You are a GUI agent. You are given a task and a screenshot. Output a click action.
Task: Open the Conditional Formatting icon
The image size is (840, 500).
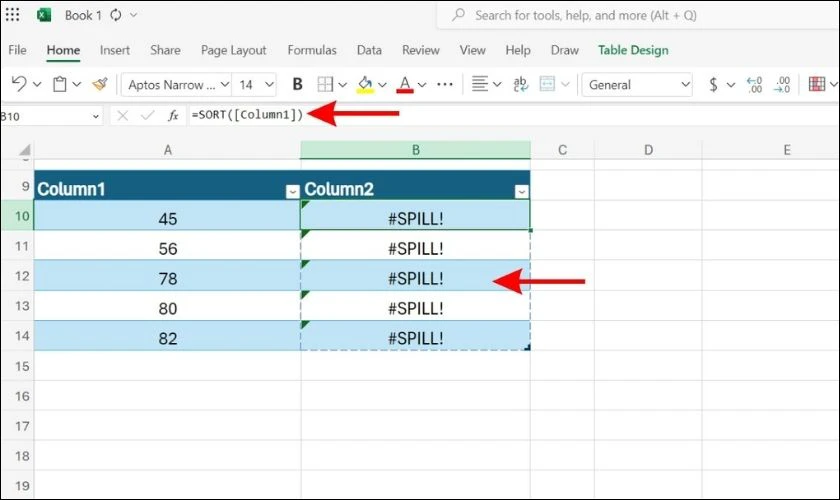[x=816, y=84]
